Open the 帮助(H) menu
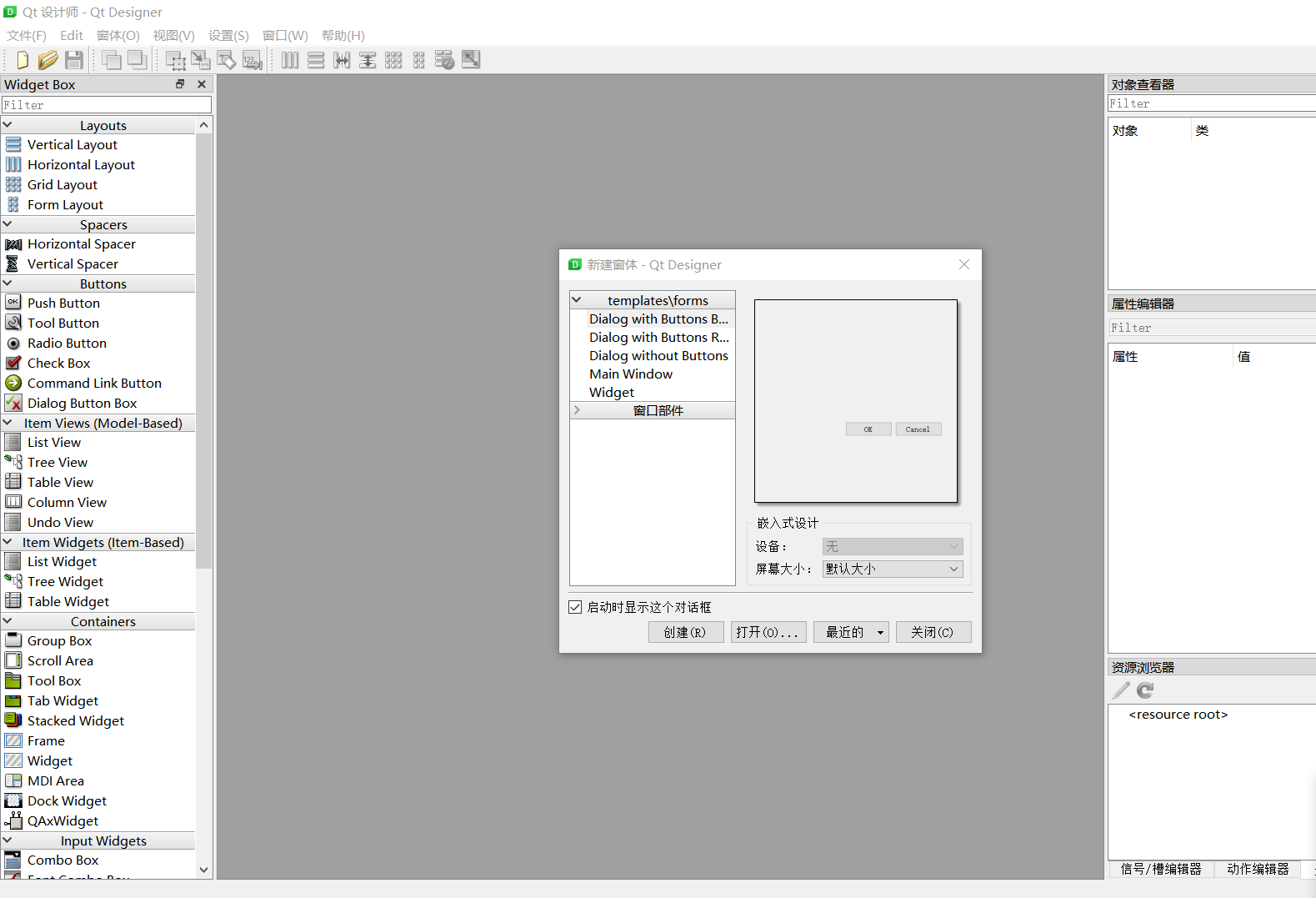The image size is (1316, 898). (343, 35)
